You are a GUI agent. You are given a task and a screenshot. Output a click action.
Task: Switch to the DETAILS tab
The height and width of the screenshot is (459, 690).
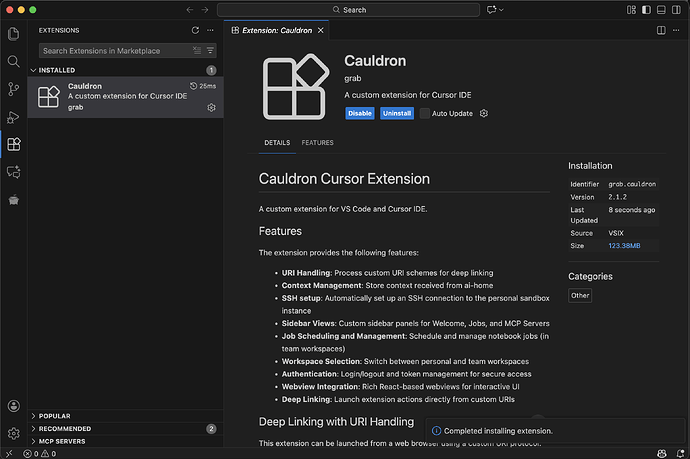[x=277, y=143]
